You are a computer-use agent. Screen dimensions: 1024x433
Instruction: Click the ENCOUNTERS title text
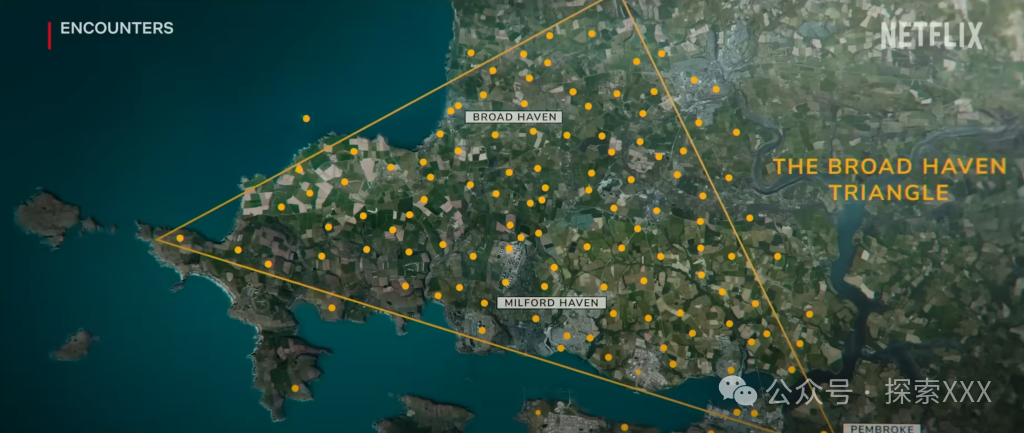click(117, 29)
